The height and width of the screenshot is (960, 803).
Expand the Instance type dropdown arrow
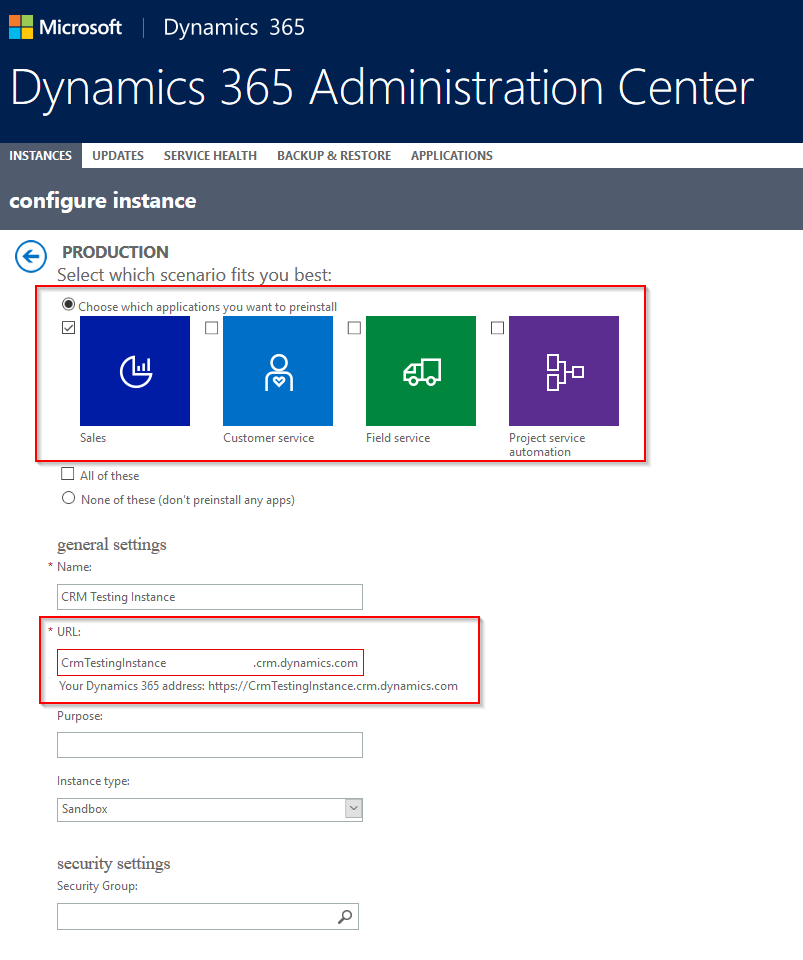(353, 809)
